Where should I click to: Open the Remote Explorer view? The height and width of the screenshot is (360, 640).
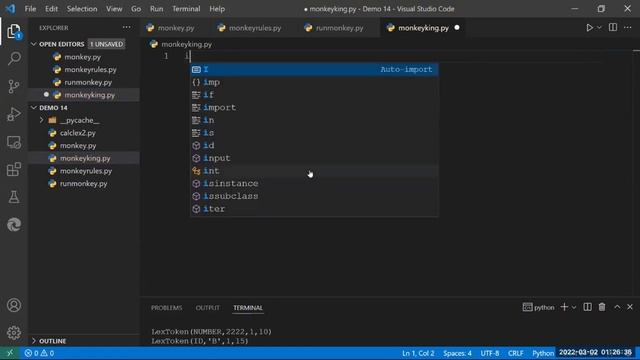(x=14, y=142)
